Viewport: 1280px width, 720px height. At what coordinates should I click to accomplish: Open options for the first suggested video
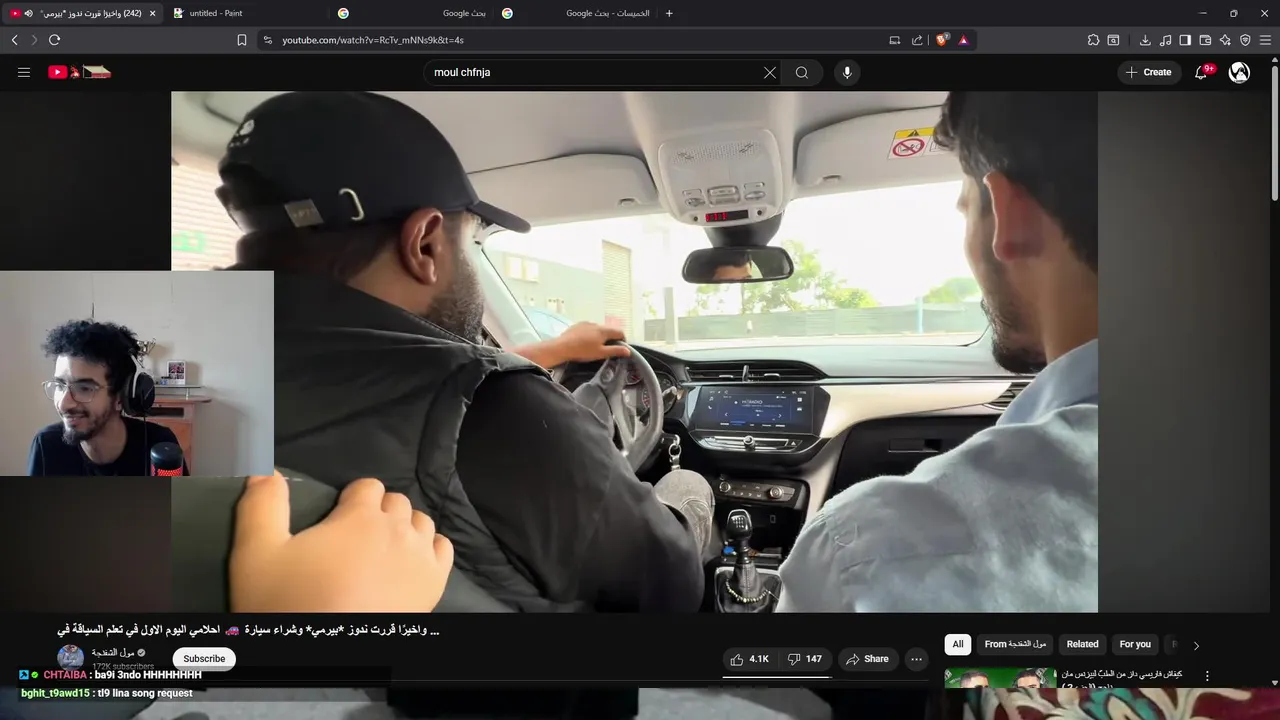[1207, 676]
